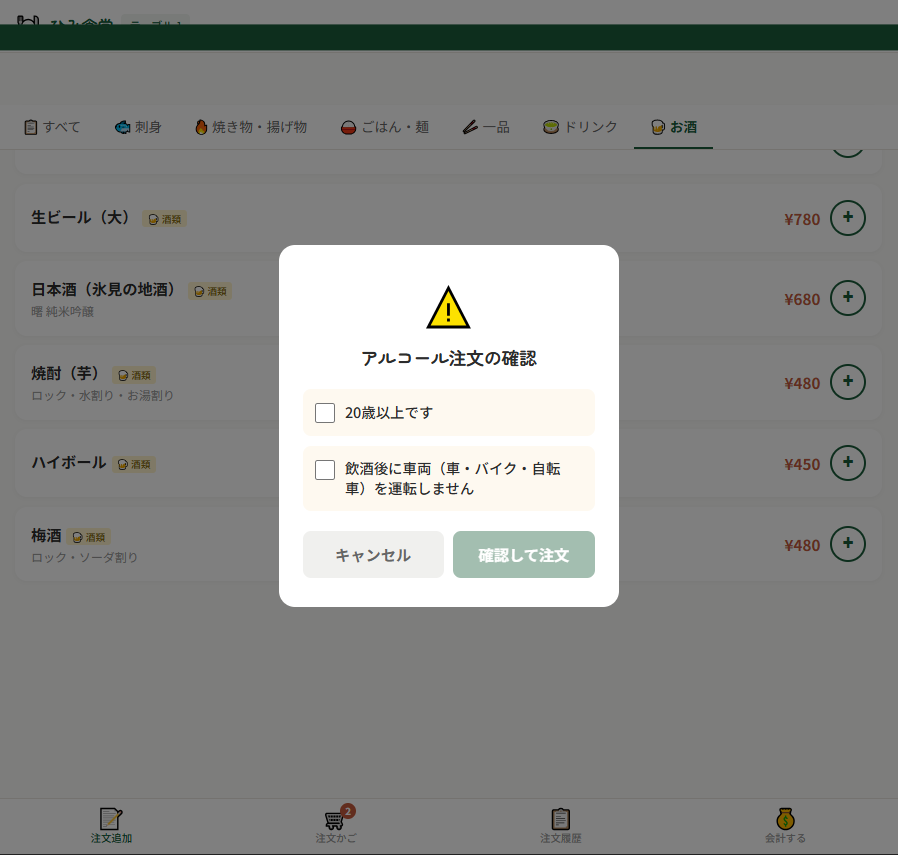Tick the 飲酒後に車両を運転しません checkbox

click(325, 470)
